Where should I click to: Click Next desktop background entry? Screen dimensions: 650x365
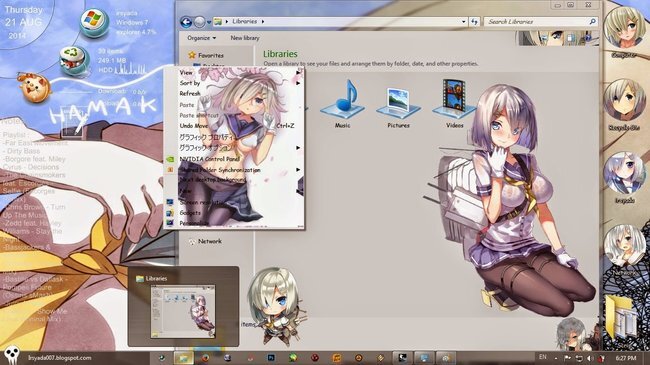(213, 180)
